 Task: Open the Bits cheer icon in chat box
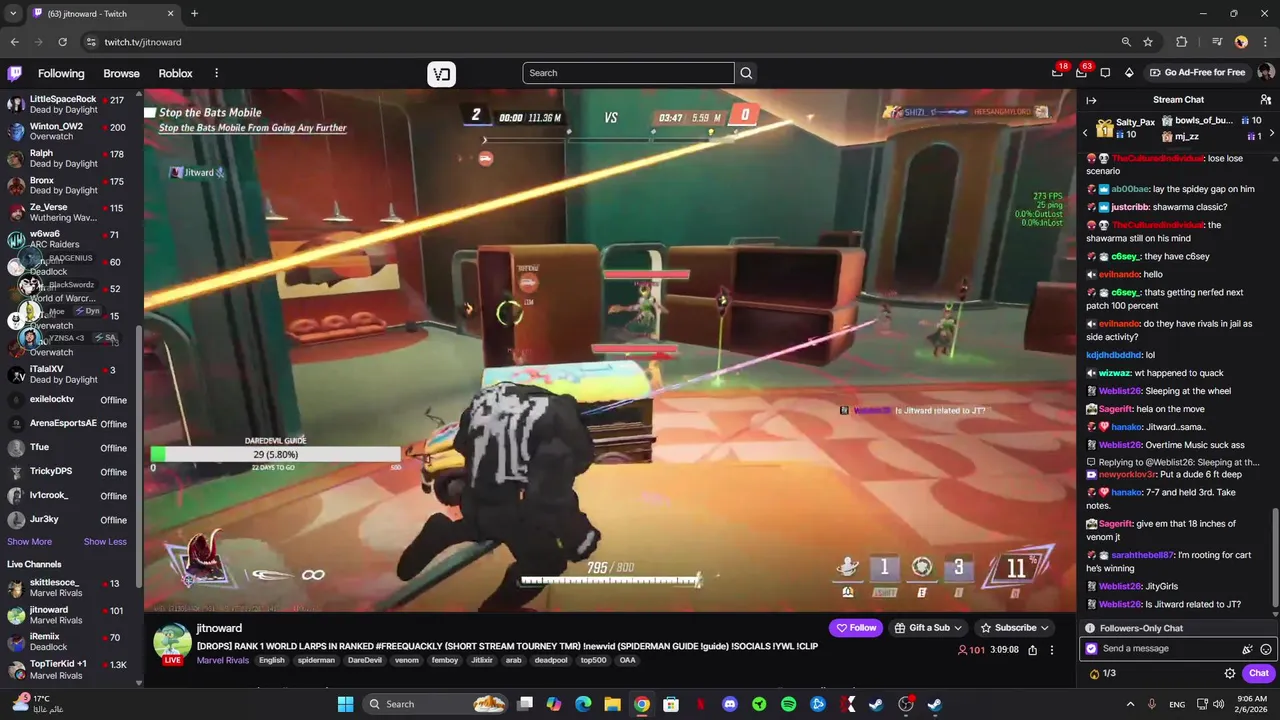click(x=1247, y=649)
